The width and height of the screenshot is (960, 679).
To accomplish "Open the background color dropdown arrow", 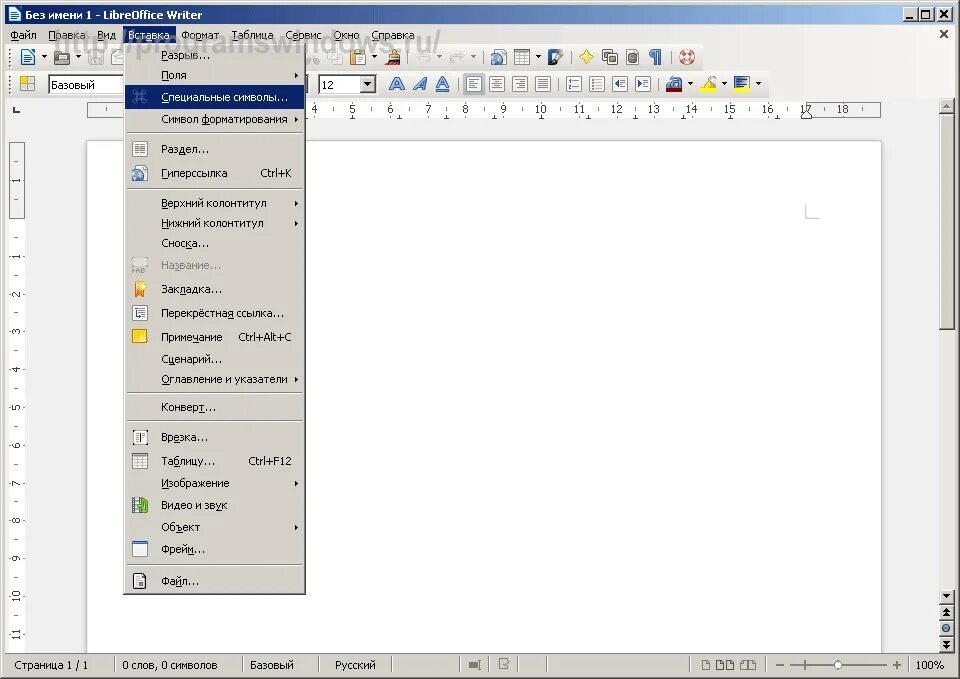I will (x=759, y=84).
